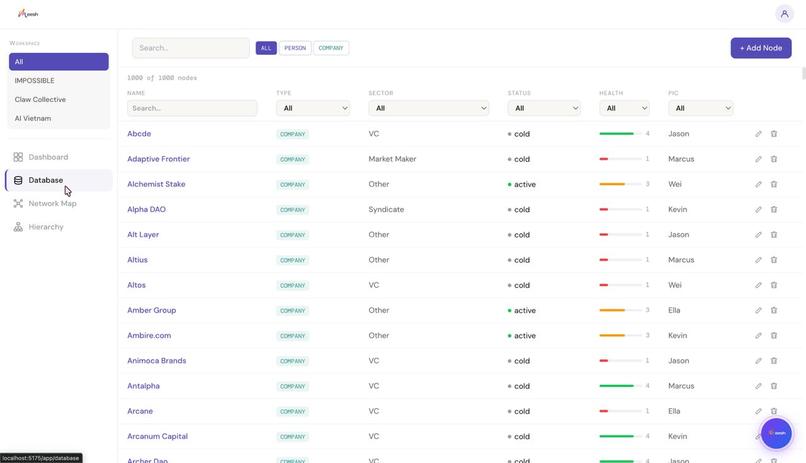Viewport: 806px width, 463px height.
Task: Select the ALL filter chip
Action: tap(266, 48)
